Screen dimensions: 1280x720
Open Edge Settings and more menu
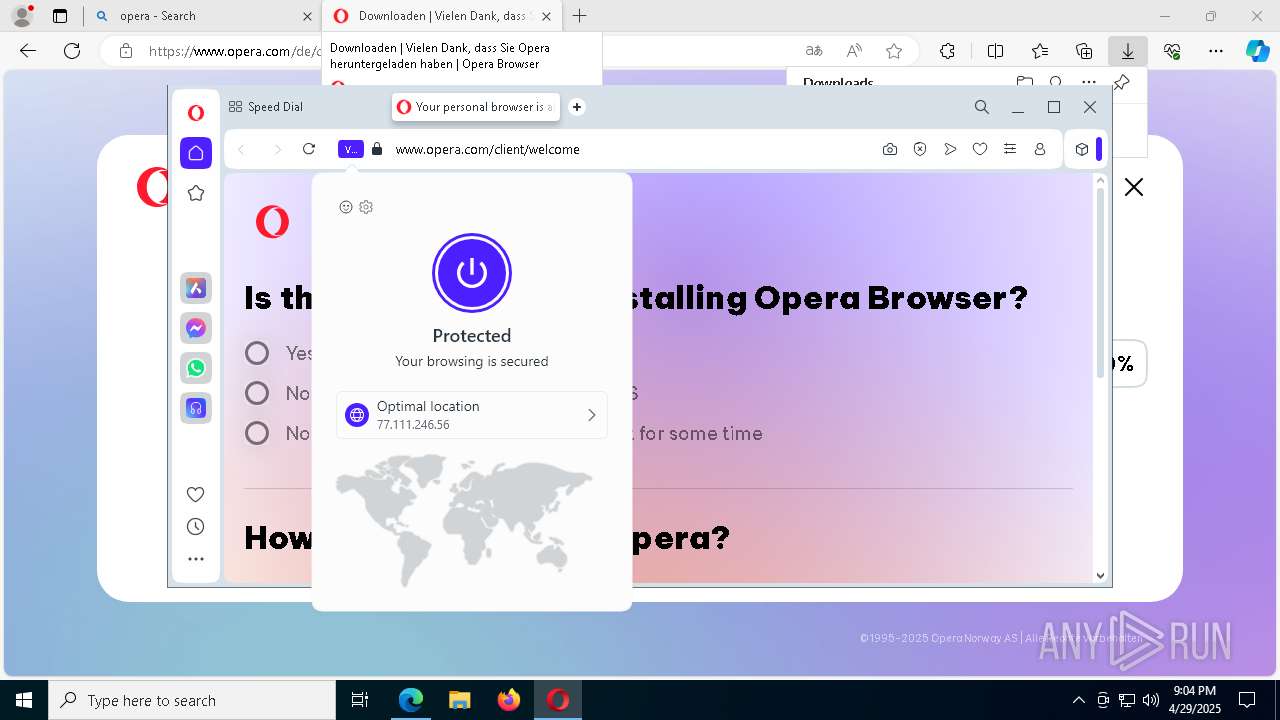point(1216,51)
